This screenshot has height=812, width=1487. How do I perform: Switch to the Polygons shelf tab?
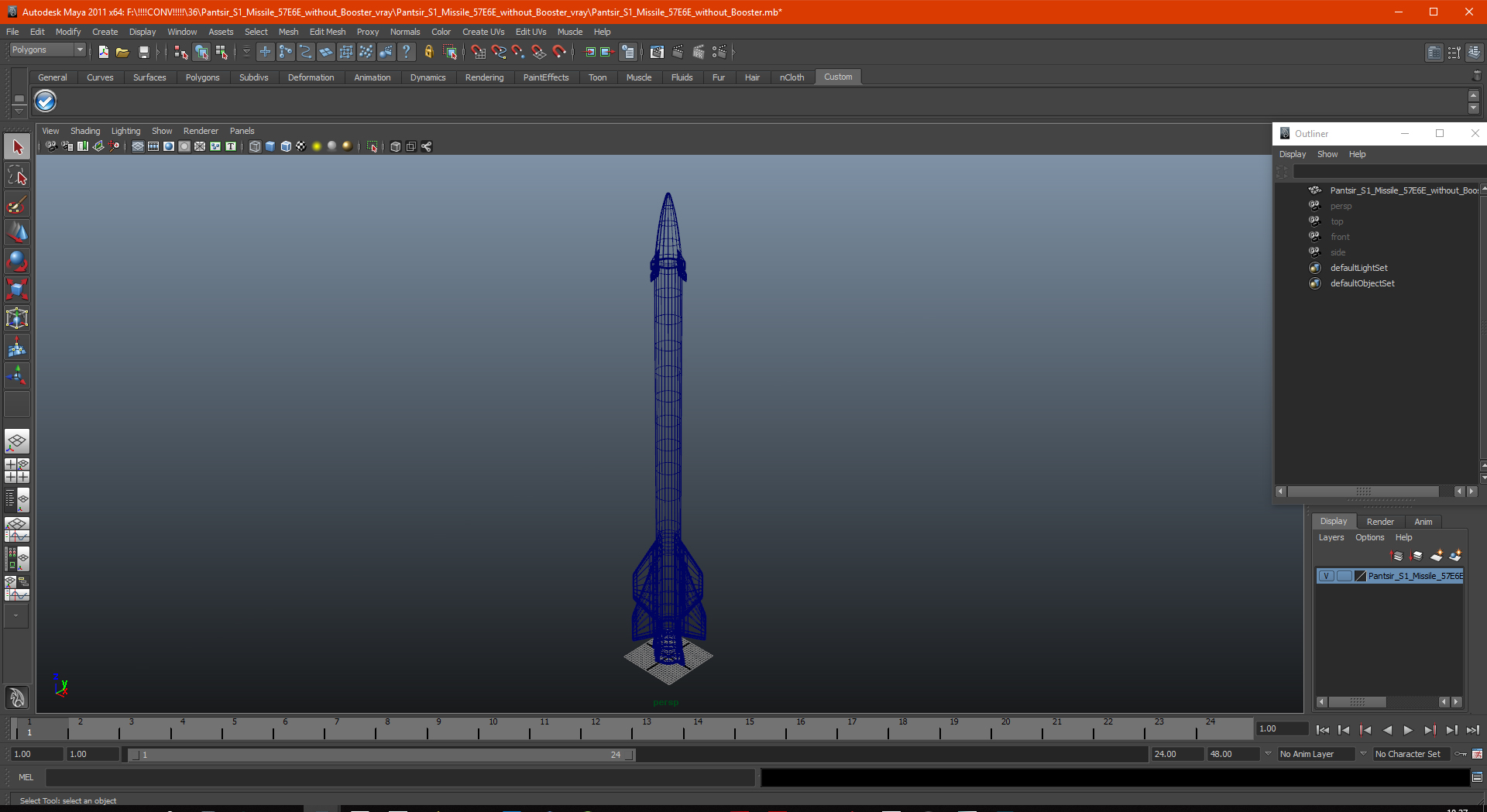(x=202, y=77)
